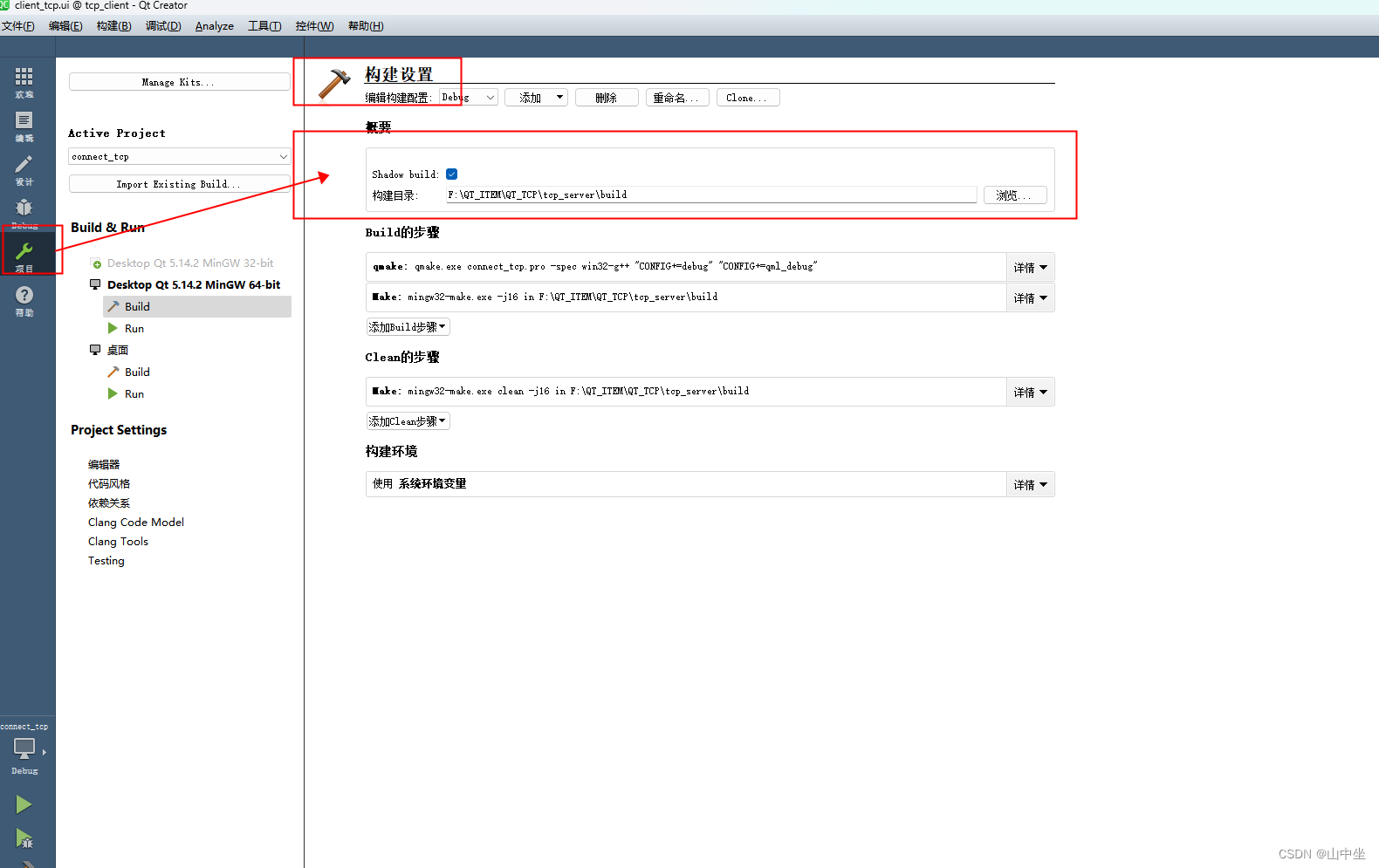Open Clang Tools settings
This screenshot has width=1379, height=868.
[118, 542]
